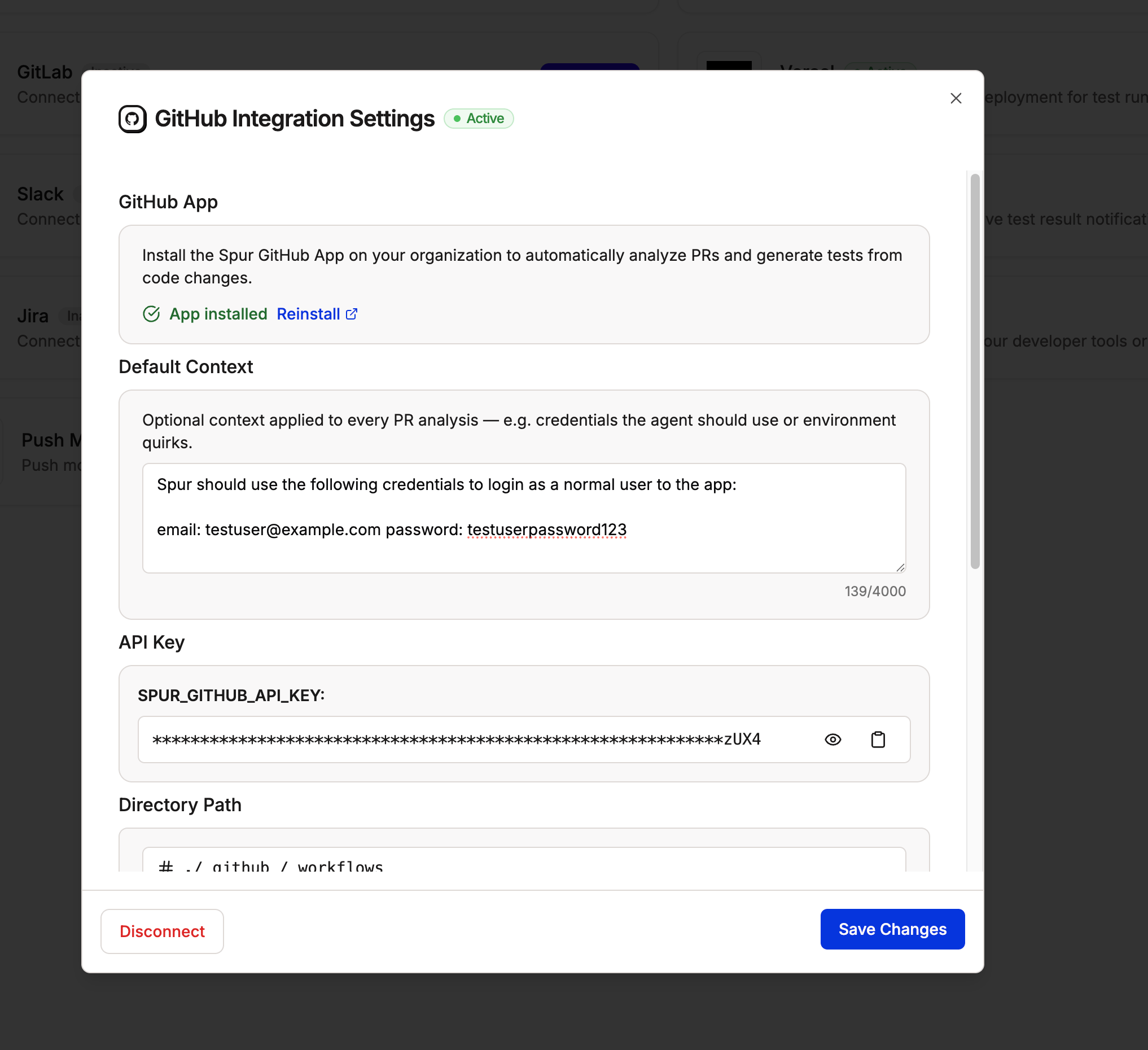Click the dialog vertical scrollbar thumb
The width and height of the screenshot is (1148, 1050).
coord(975,371)
